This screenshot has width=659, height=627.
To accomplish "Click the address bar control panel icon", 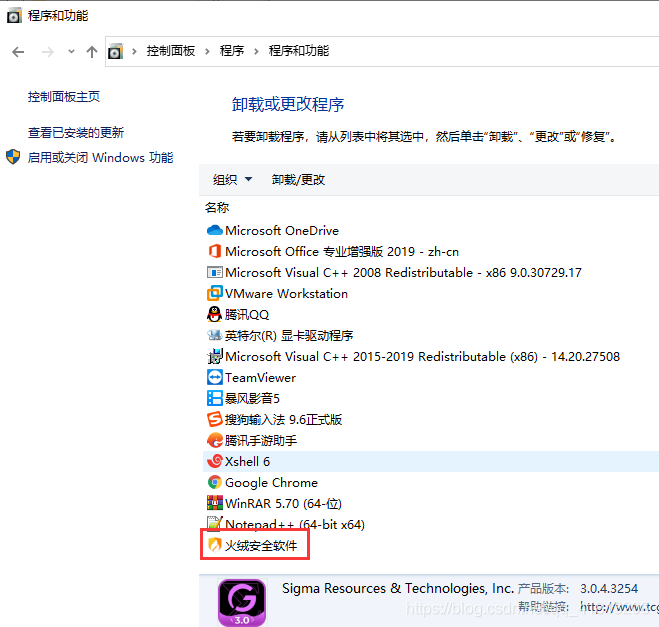I will [x=116, y=51].
